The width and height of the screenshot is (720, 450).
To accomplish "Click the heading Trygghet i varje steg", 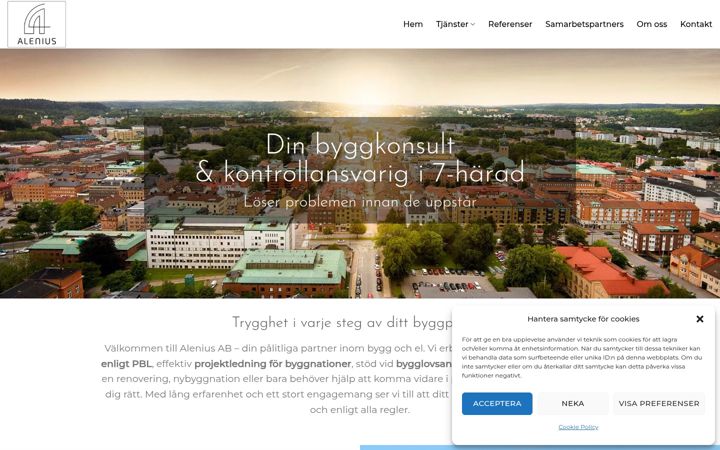I will tap(342, 323).
